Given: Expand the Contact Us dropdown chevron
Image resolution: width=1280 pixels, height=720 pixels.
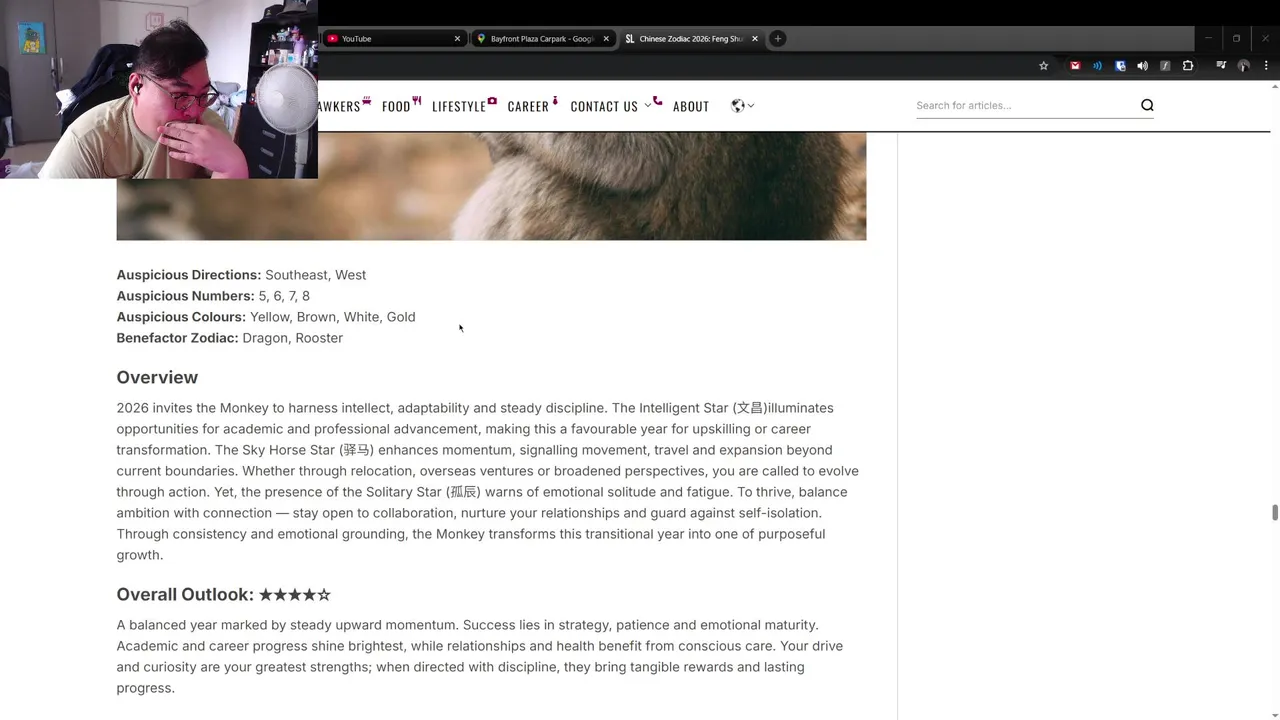Looking at the screenshot, I should 648,105.
